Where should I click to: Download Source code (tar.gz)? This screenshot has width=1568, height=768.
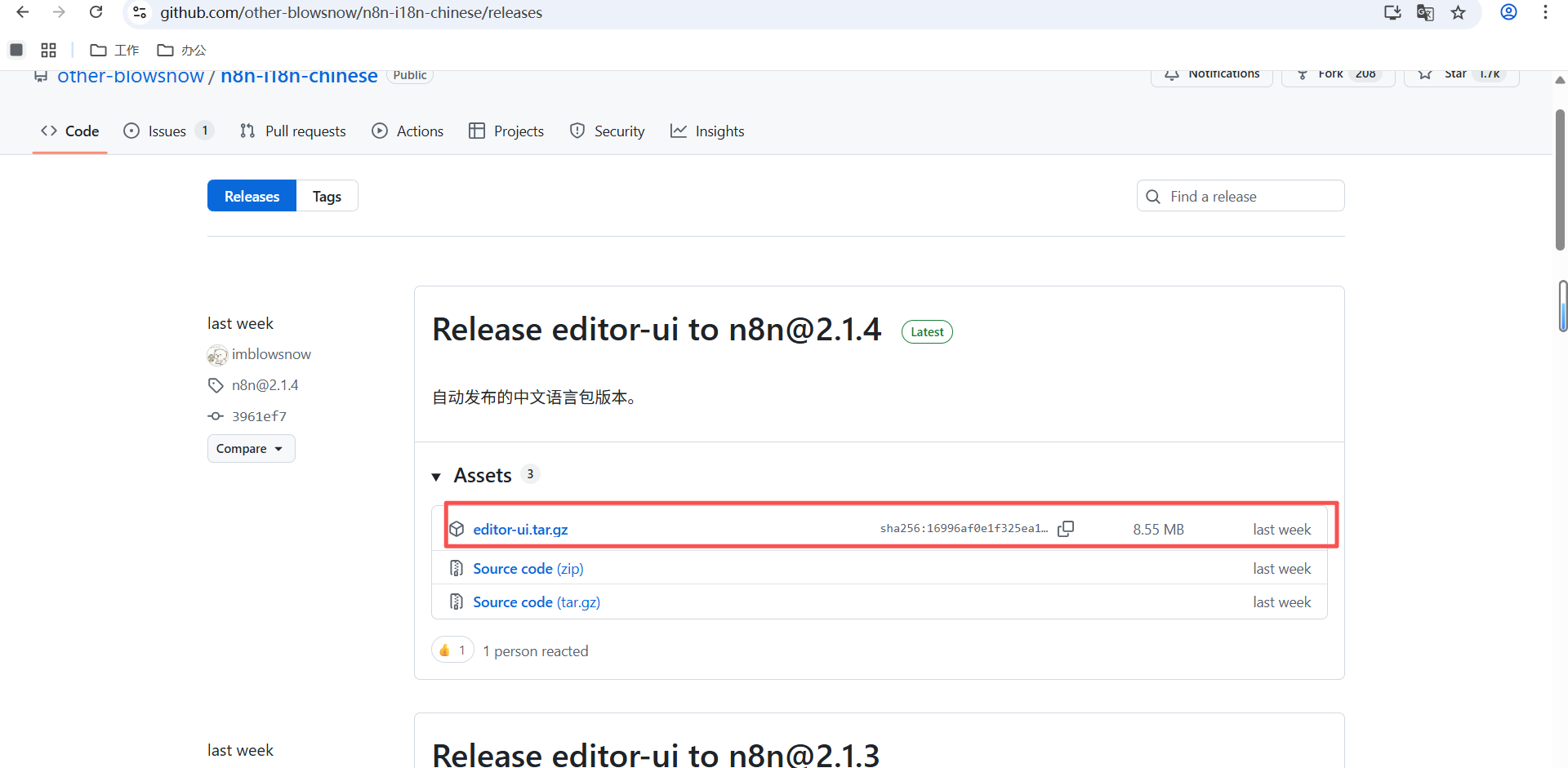coord(537,602)
